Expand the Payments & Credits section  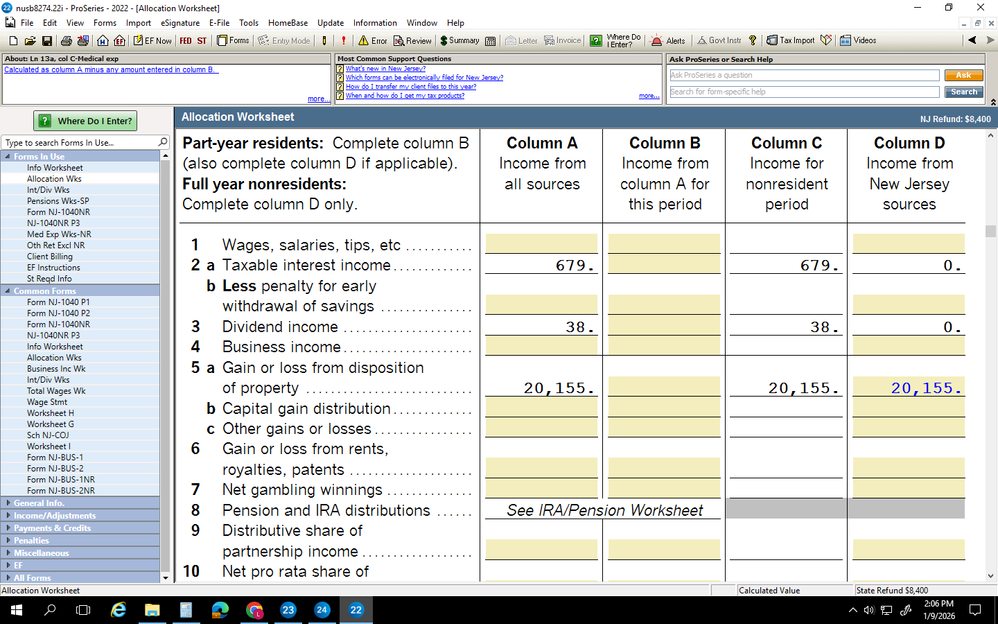pos(52,528)
